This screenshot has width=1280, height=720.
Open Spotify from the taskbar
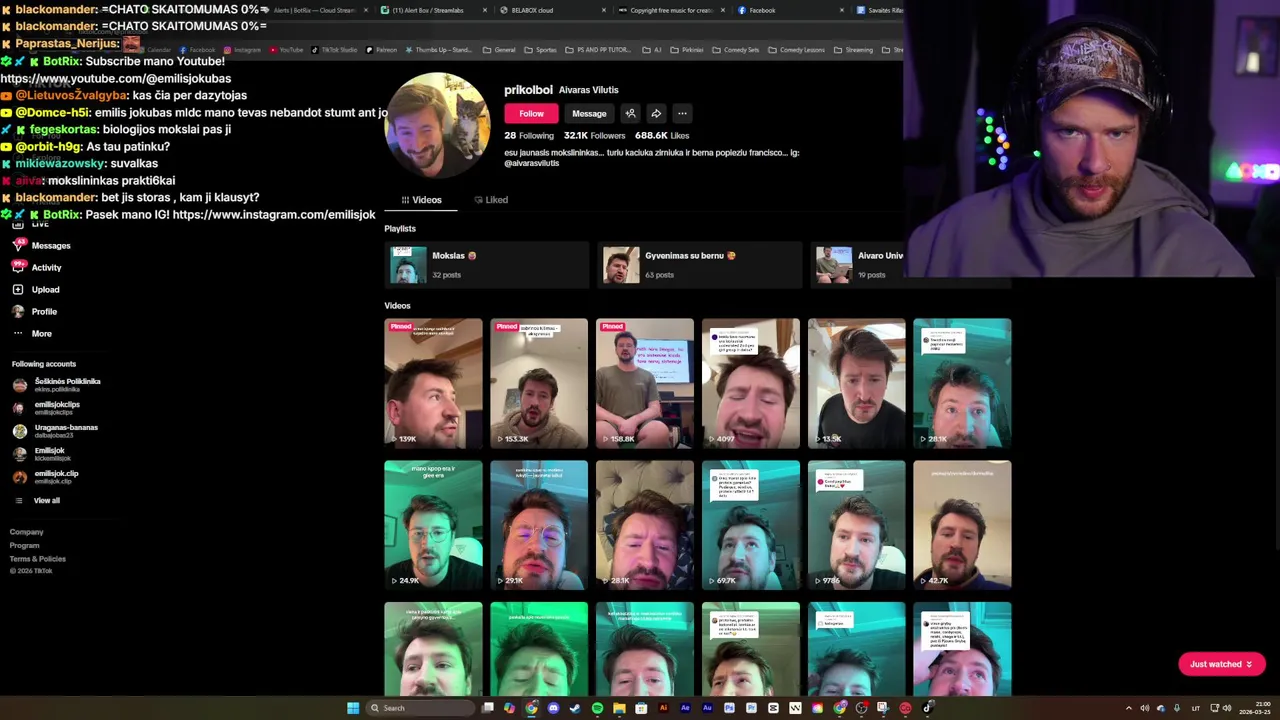tap(597, 708)
